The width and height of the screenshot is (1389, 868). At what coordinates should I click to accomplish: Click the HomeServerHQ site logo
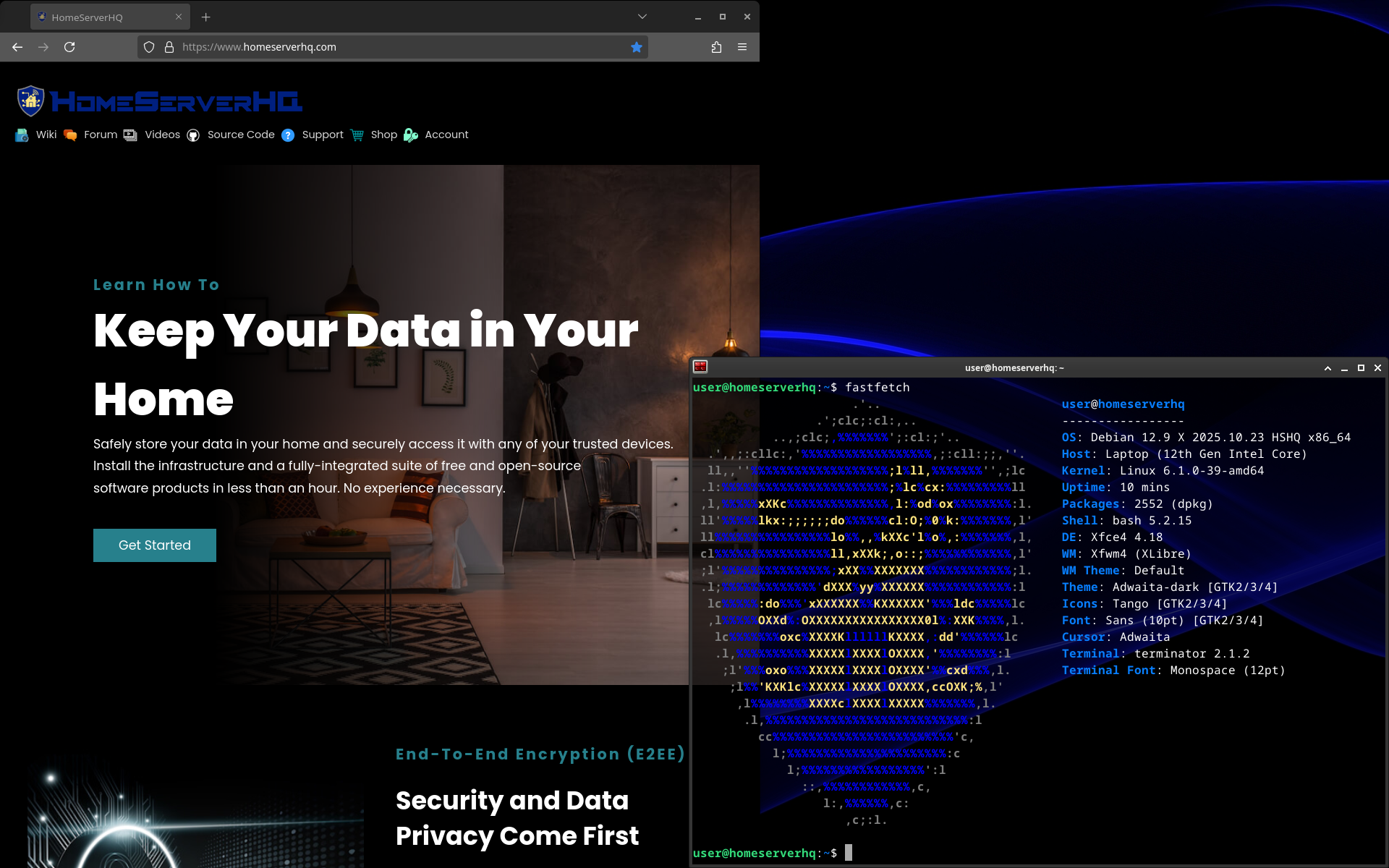159,101
